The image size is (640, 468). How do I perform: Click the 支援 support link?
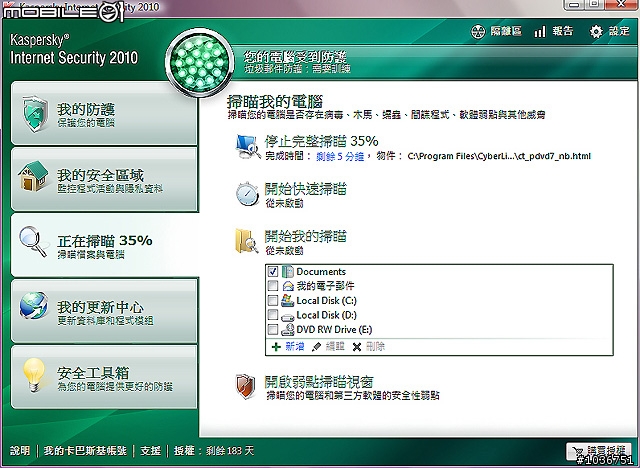[151, 450]
